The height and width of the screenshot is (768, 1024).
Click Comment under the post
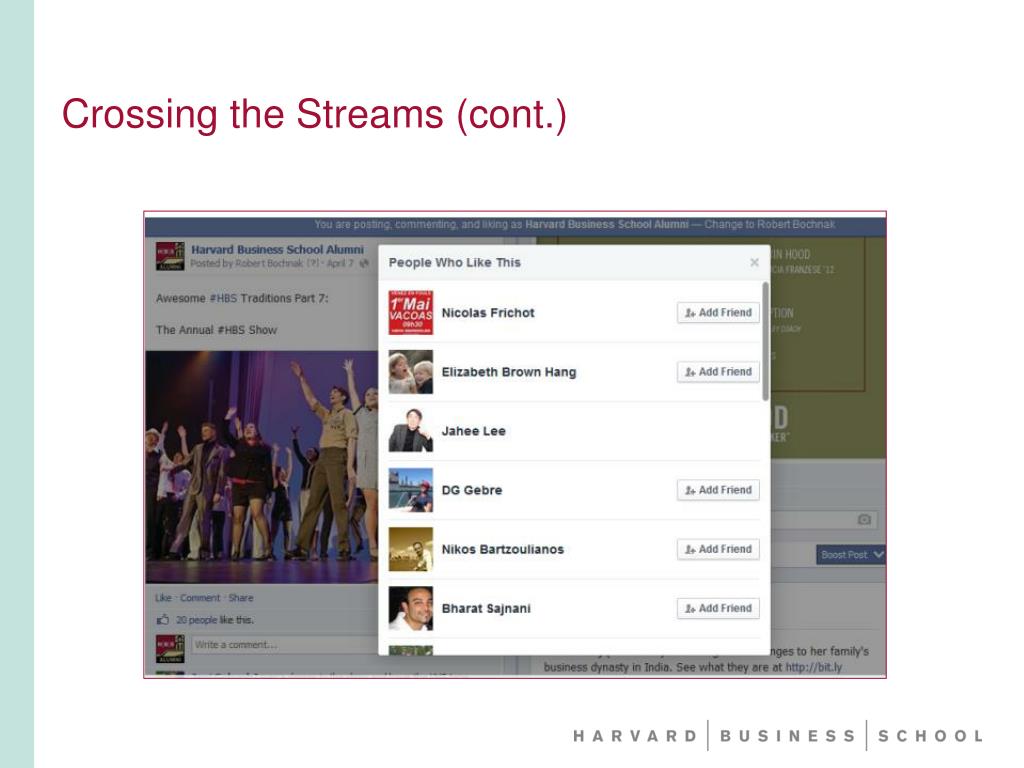pyautogui.click(x=200, y=598)
